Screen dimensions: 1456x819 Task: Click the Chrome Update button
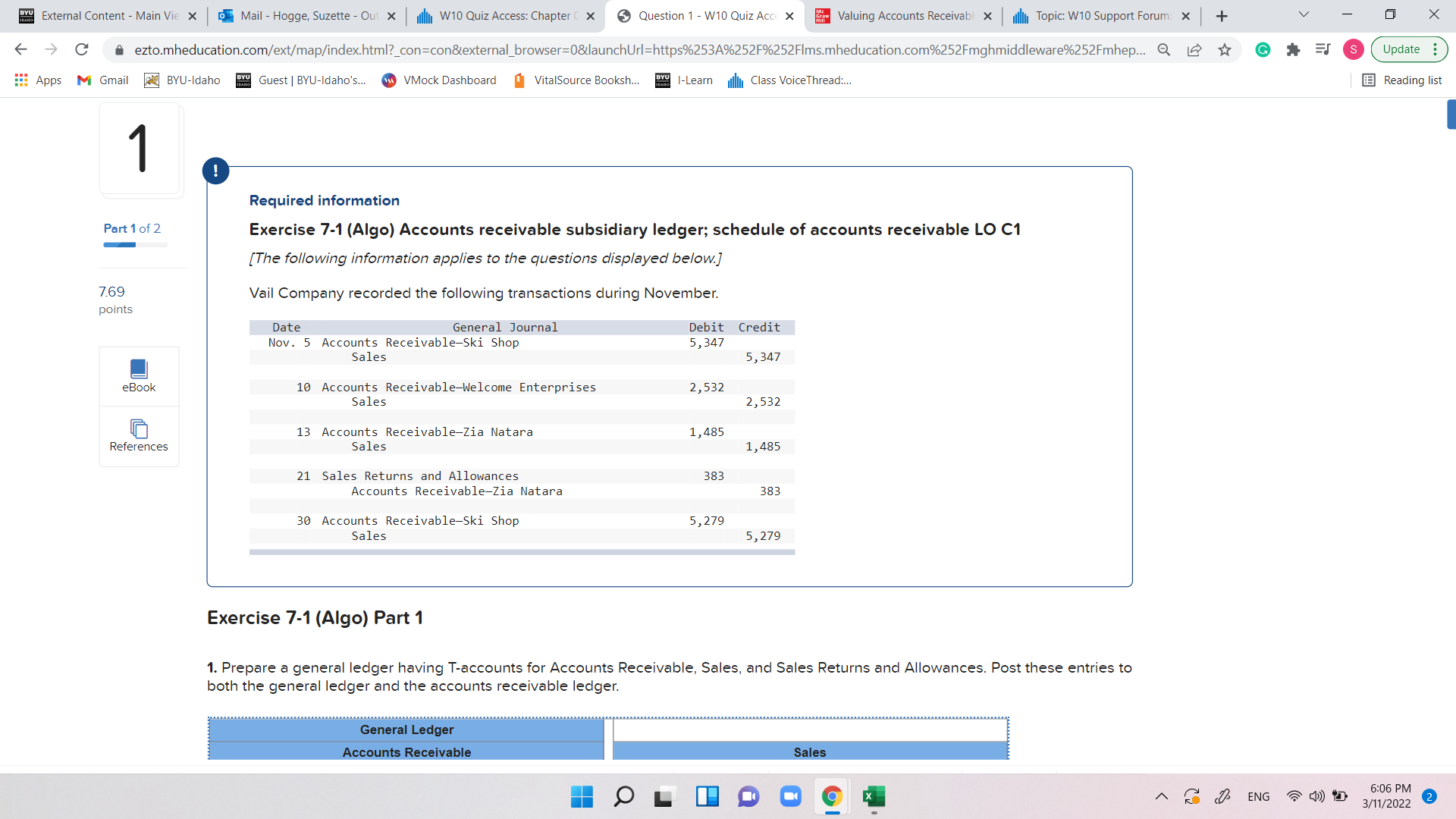click(1400, 50)
